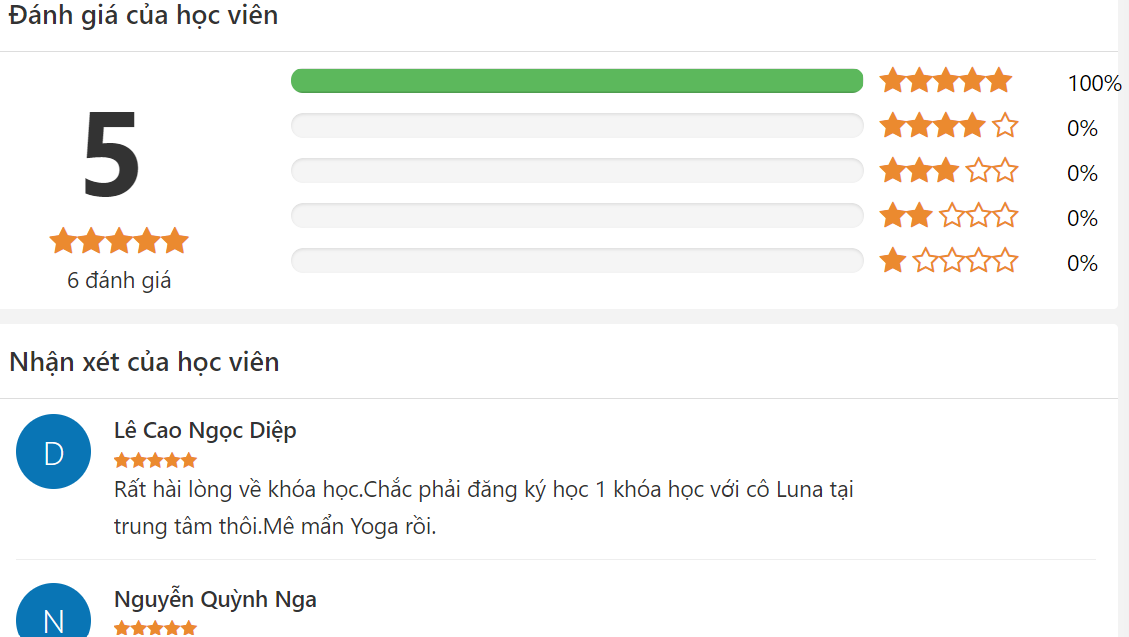
Task: Click the five-star rating icons row
Action: [946, 80]
